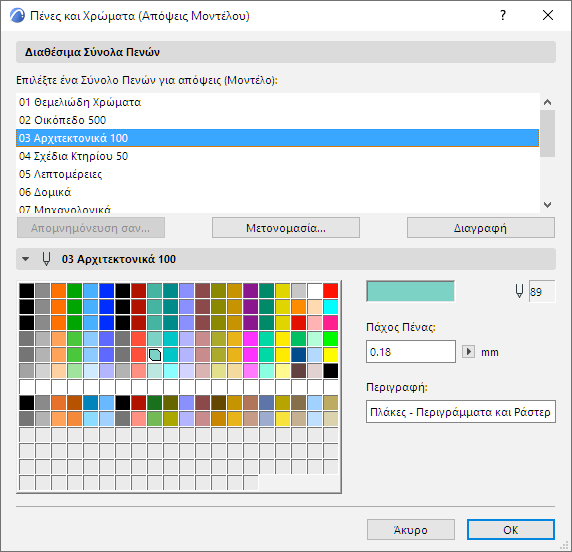Click pen set list scroll up arrow
Screen dimensions: 572x552
tap(547, 102)
